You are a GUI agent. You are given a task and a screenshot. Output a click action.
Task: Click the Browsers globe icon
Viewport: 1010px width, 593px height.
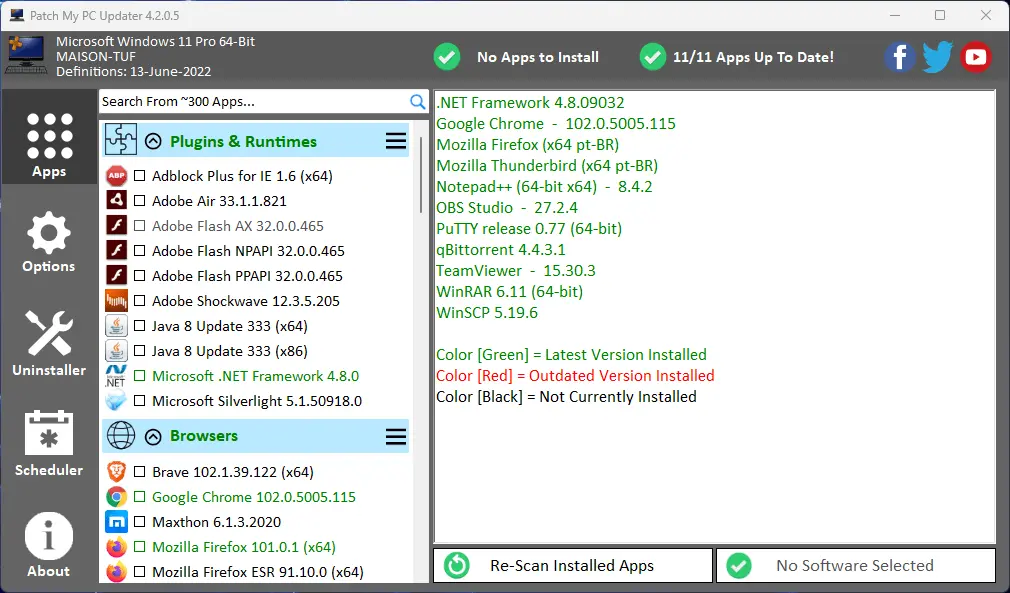[x=121, y=436]
